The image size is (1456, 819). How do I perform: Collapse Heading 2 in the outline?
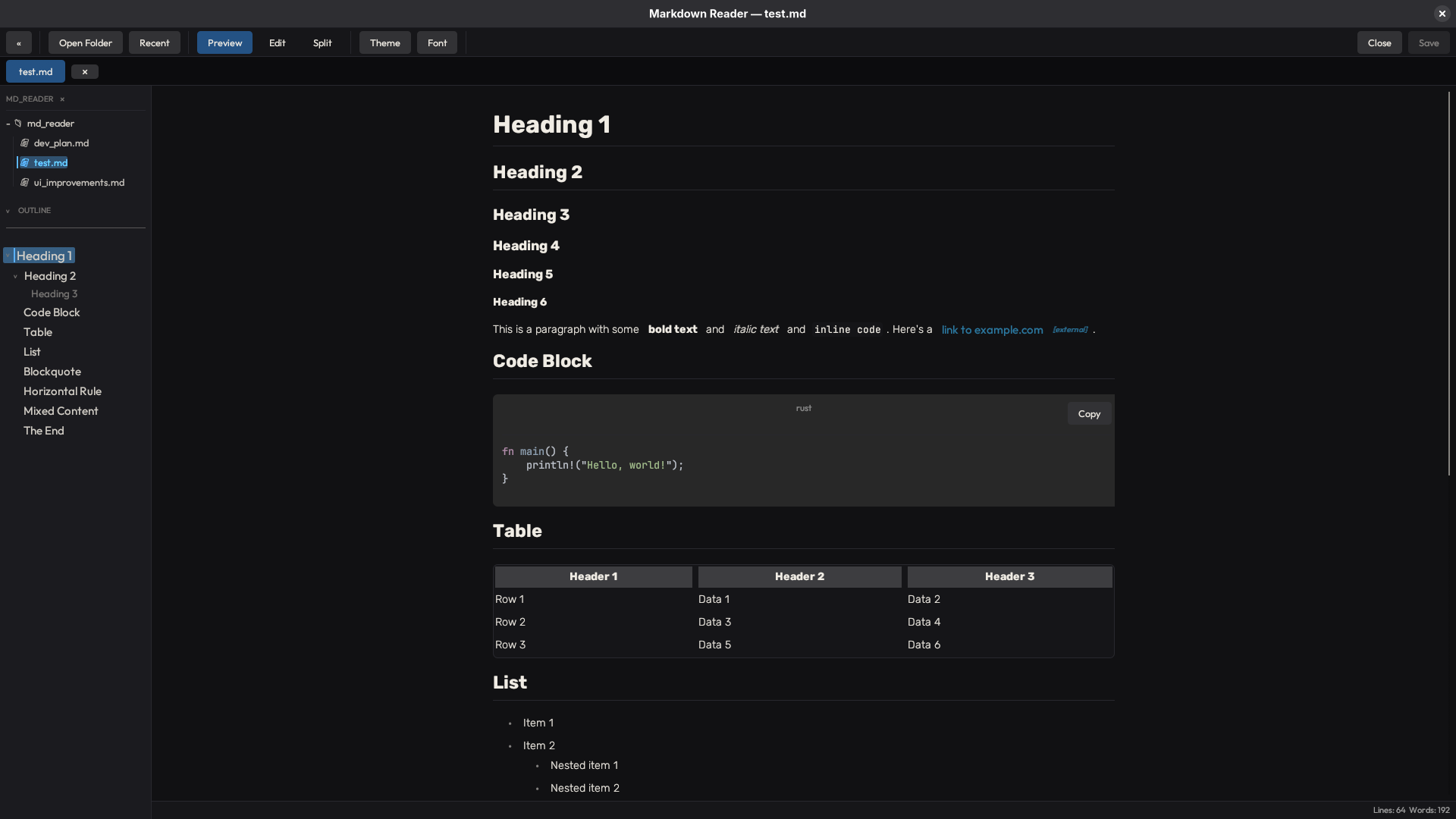pos(17,276)
